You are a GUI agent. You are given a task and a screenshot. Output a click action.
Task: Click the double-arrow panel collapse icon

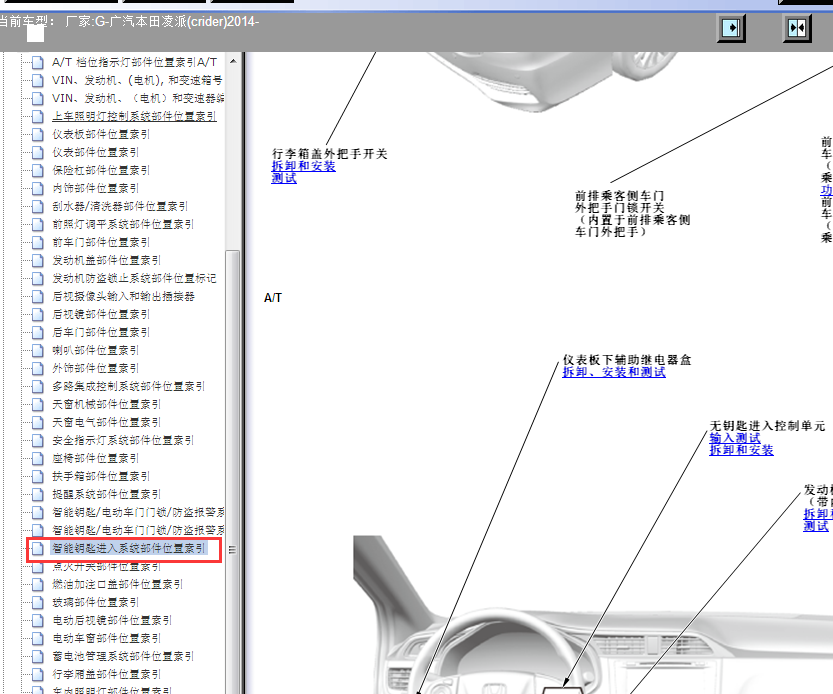click(796, 28)
